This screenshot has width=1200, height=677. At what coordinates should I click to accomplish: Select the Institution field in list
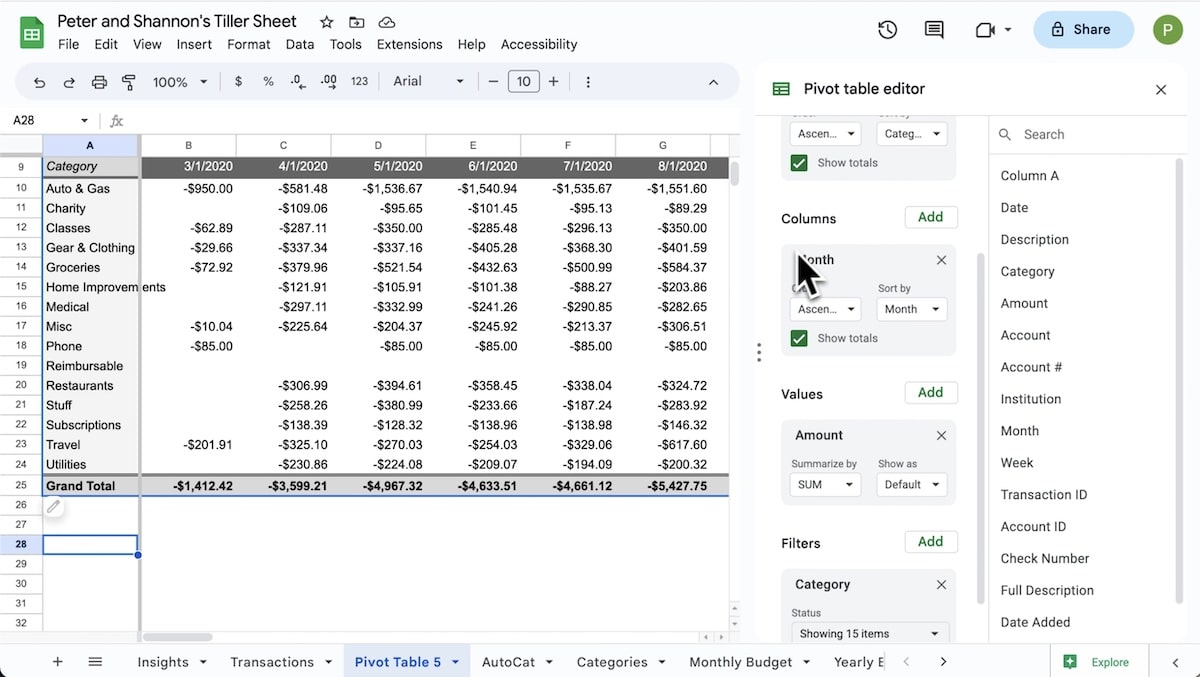(1031, 399)
